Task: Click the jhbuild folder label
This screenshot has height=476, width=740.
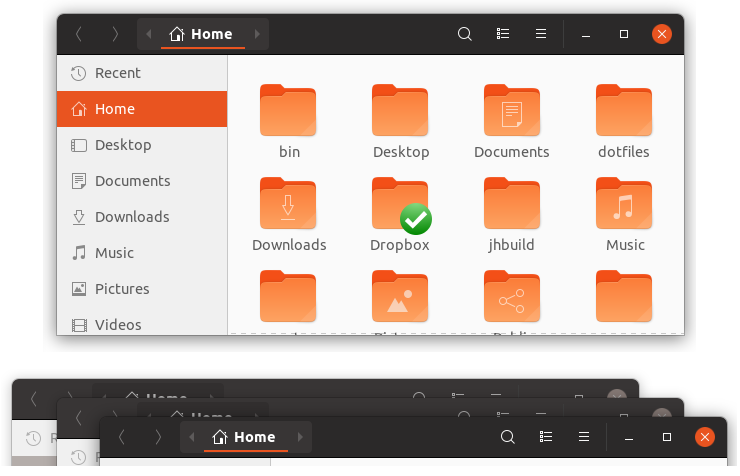Action: coord(512,245)
